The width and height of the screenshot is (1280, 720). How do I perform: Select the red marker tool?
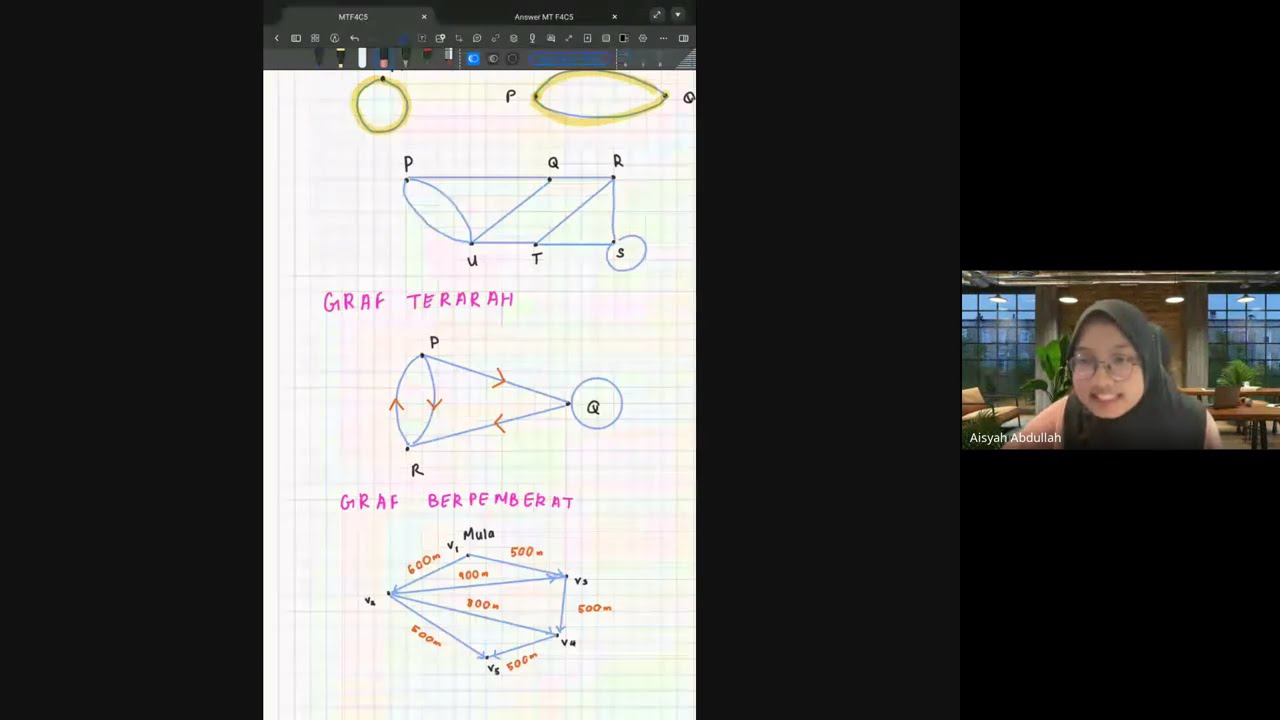pyautogui.click(x=427, y=57)
